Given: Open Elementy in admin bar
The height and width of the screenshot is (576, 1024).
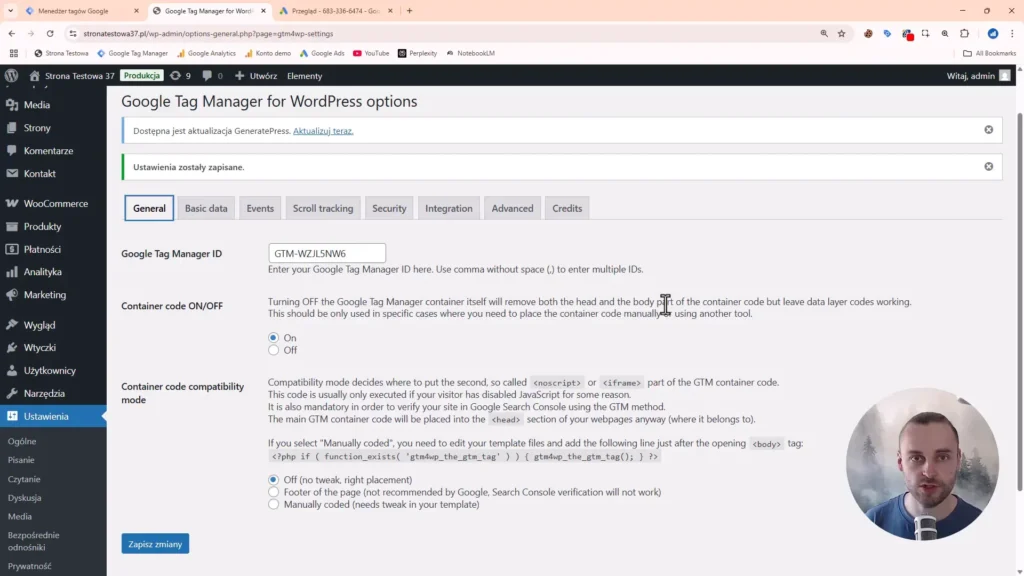Looking at the screenshot, I should (304, 76).
